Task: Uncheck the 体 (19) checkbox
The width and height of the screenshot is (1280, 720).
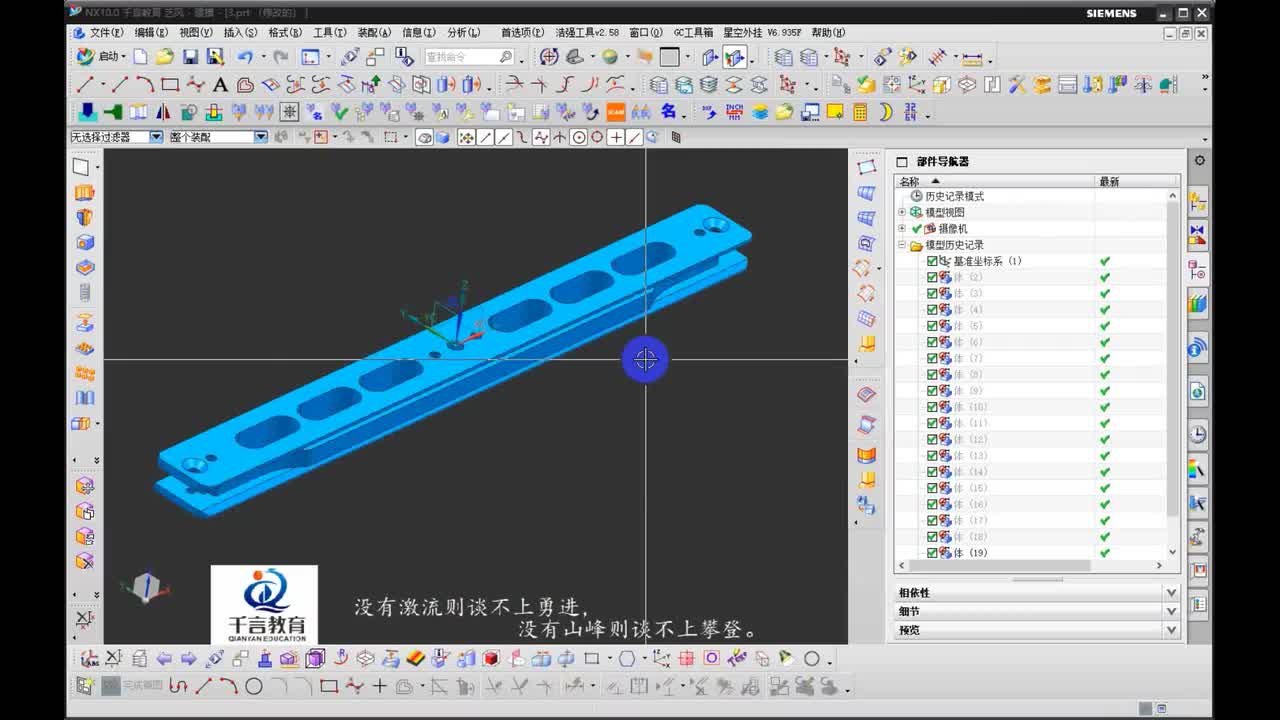Action: (932, 553)
